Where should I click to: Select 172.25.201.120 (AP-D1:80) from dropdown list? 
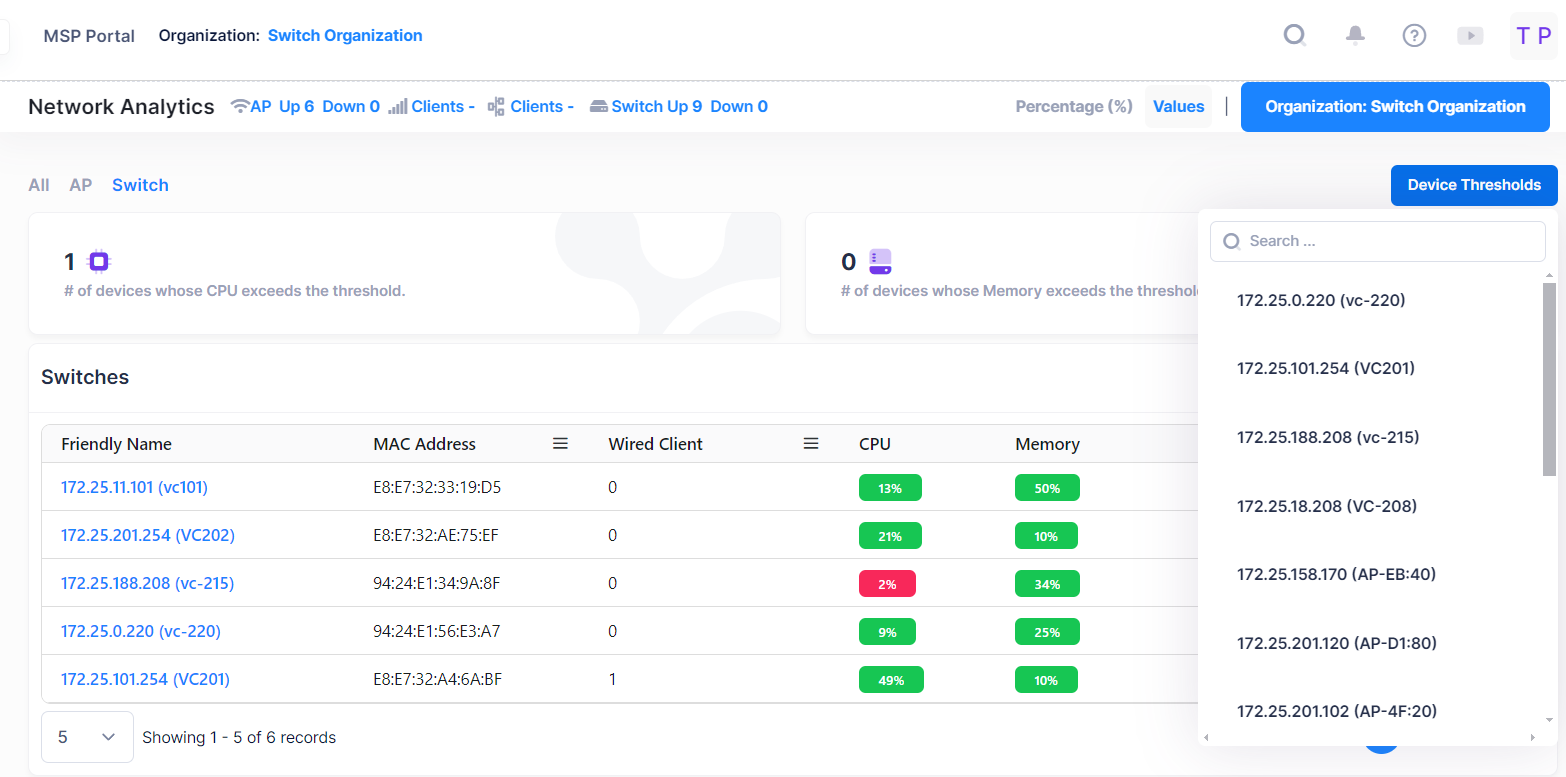click(x=1337, y=643)
